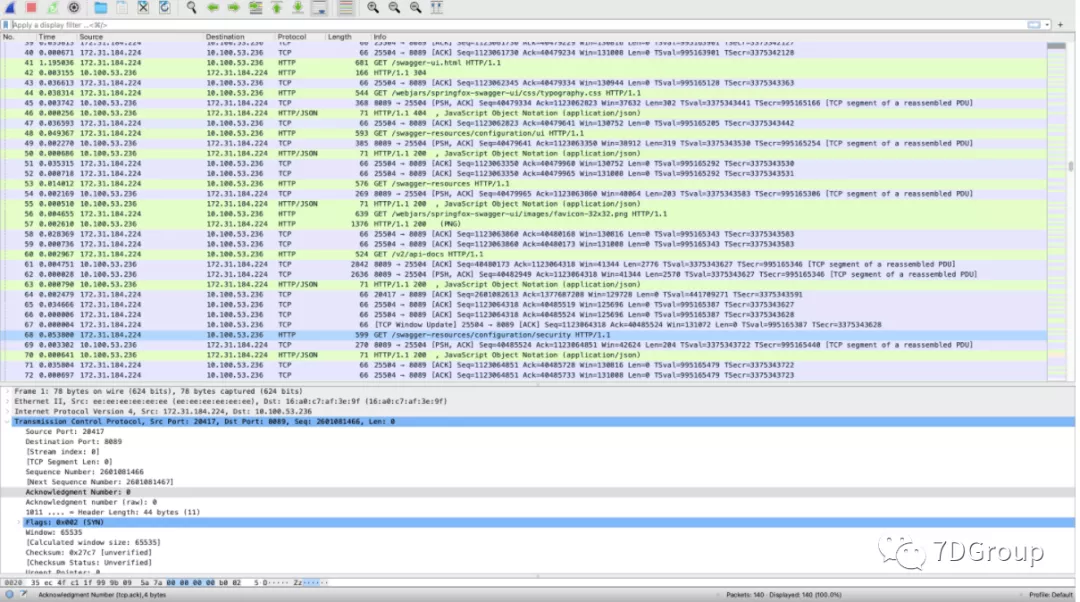Zoom out packet text icon
1080x602 pixels.
pos(394,8)
